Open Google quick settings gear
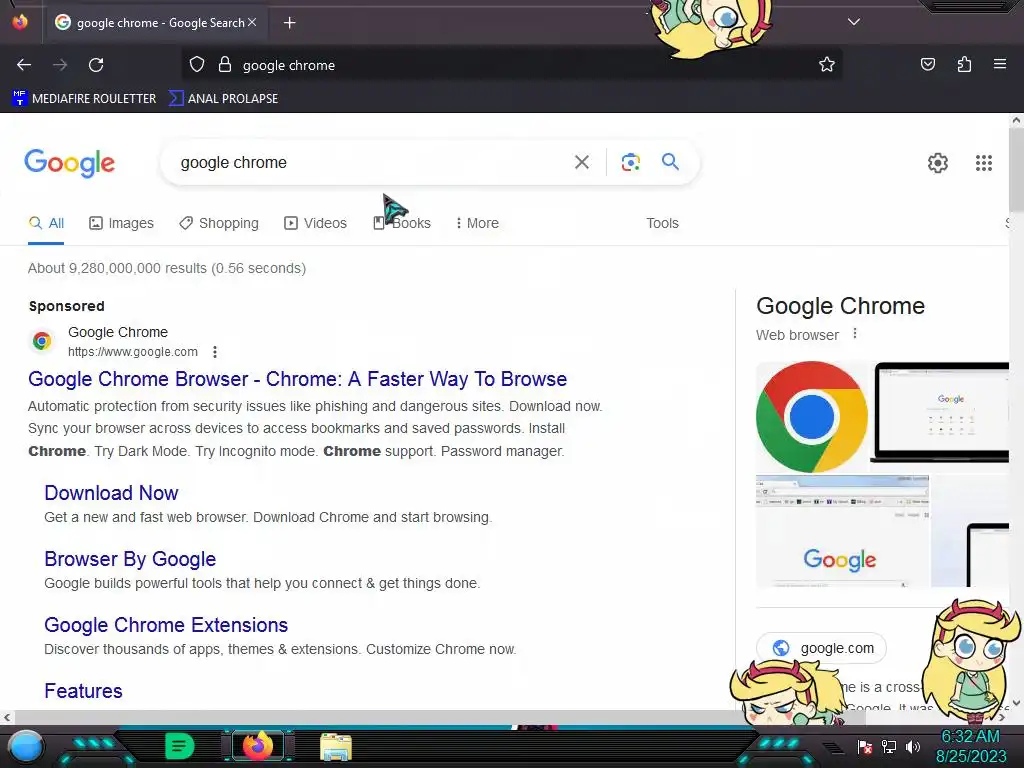 (x=938, y=163)
